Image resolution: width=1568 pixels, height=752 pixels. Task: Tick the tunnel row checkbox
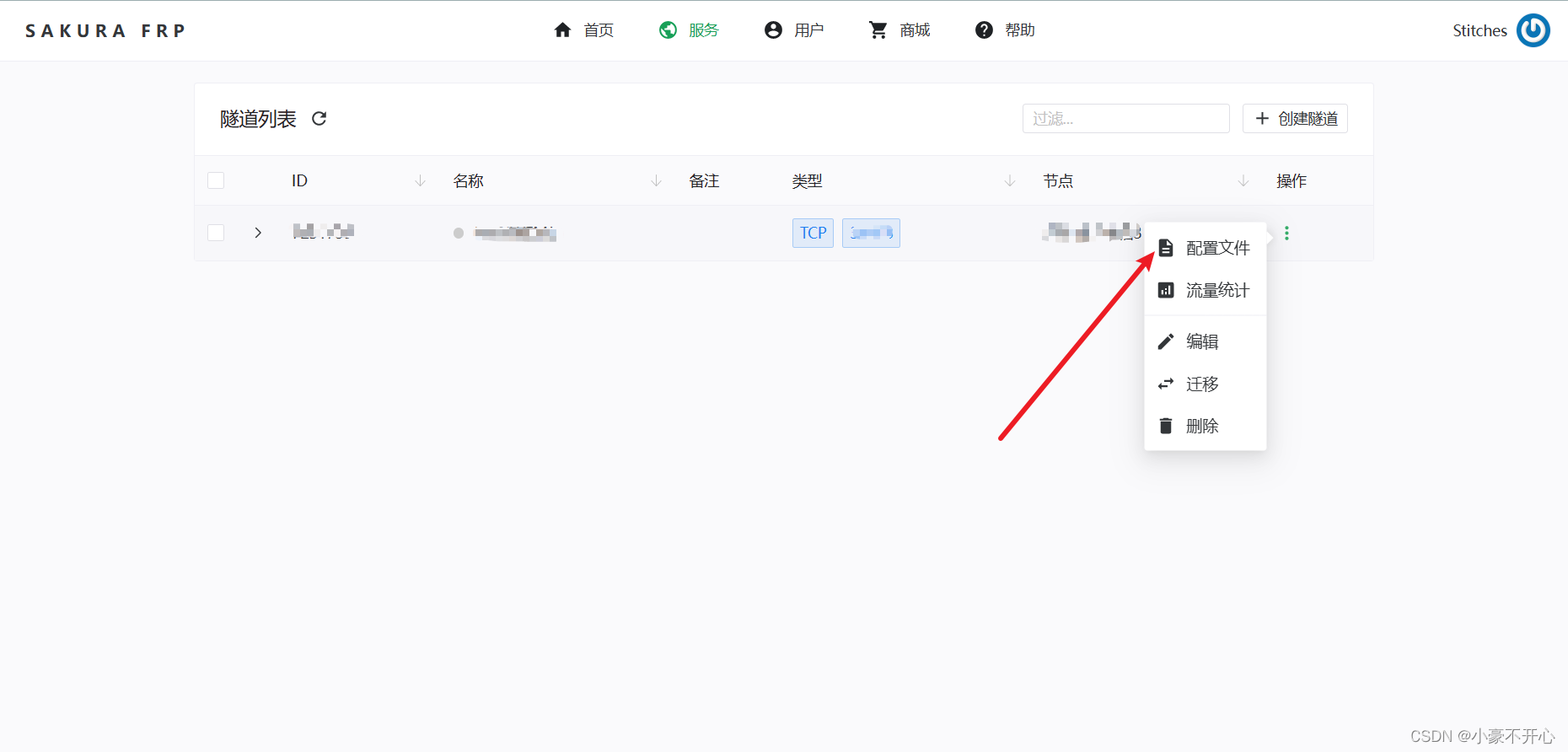tap(216, 233)
